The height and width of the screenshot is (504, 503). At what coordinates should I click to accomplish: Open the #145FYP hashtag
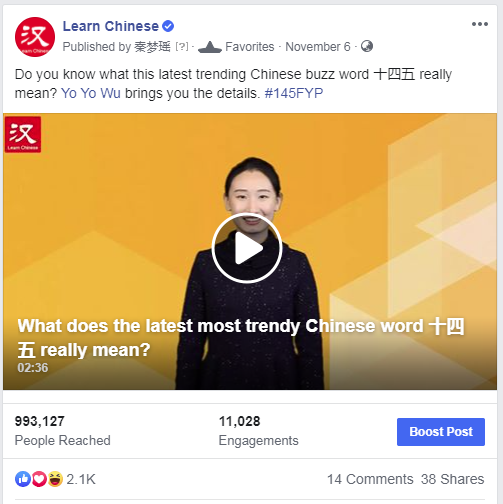coord(294,93)
